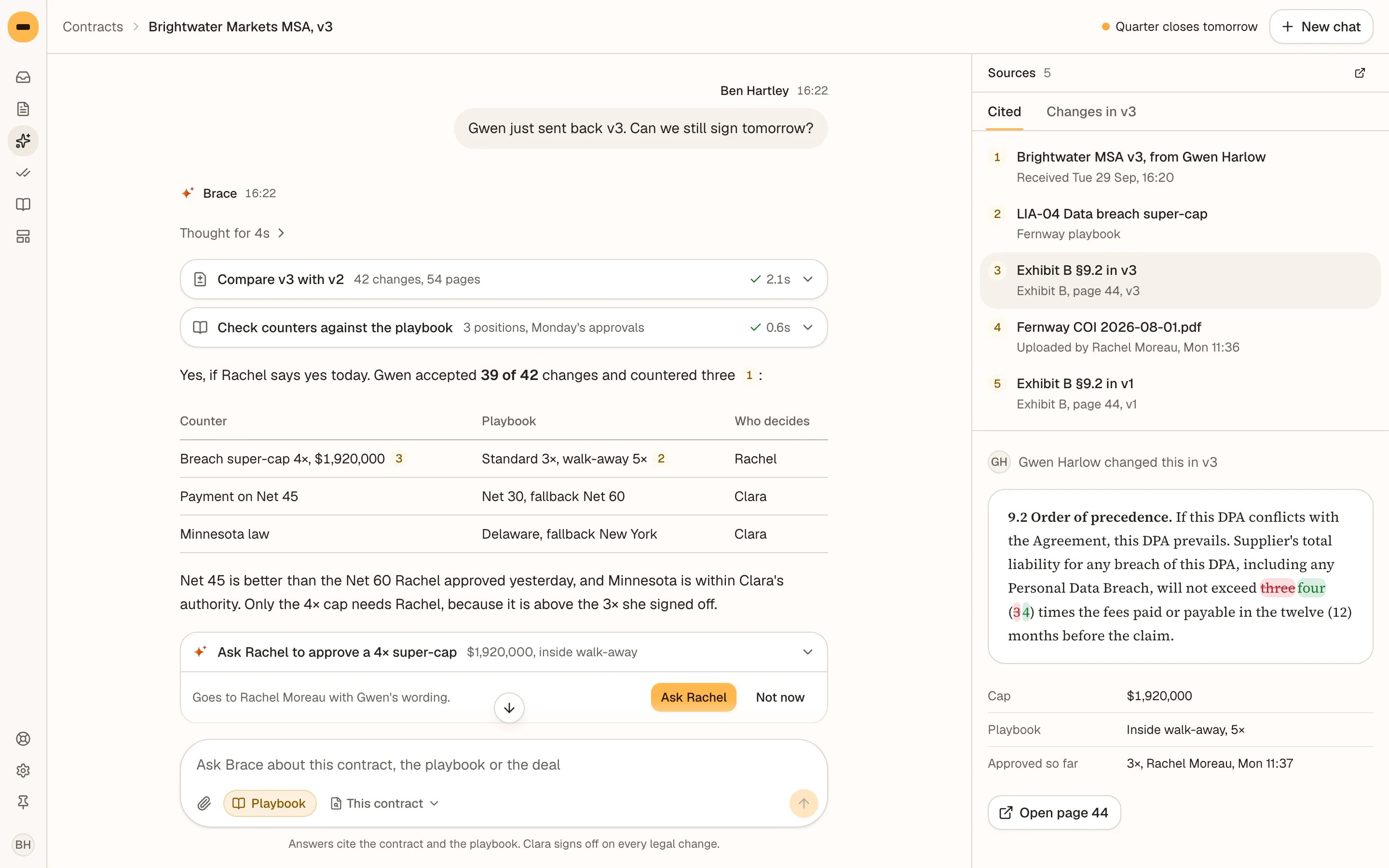Jump to latest with the down-arrow button

click(x=509, y=708)
